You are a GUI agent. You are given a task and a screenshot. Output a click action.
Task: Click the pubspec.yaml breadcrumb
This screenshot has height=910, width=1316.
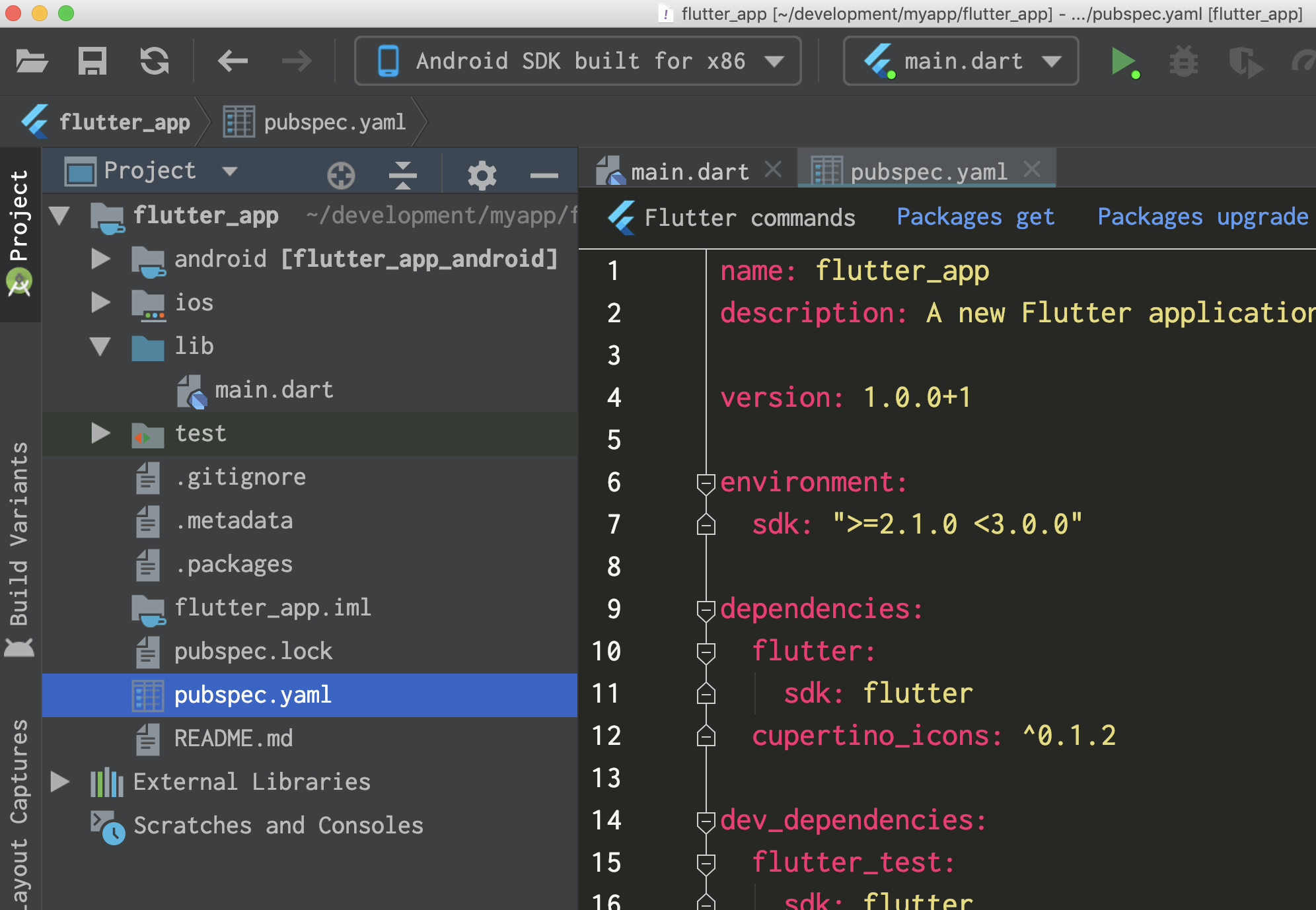coord(315,122)
